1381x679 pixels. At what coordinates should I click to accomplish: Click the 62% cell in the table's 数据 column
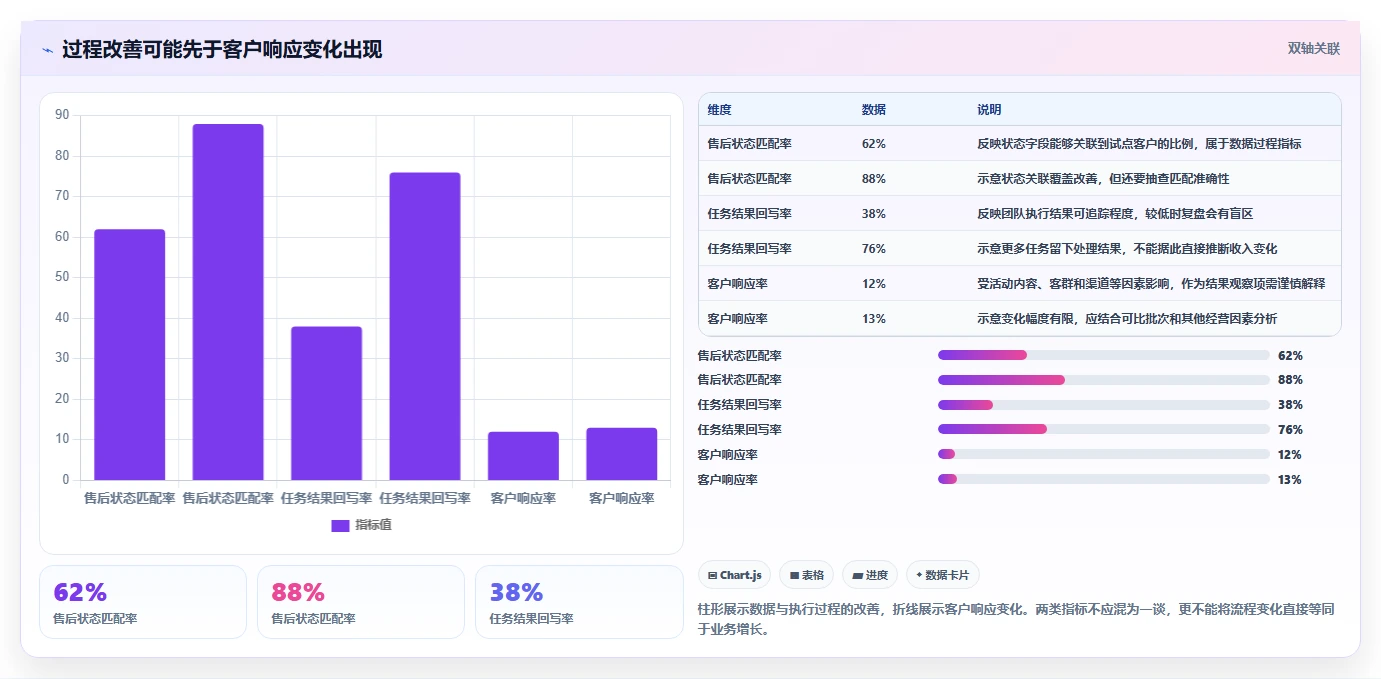point(873,144)
